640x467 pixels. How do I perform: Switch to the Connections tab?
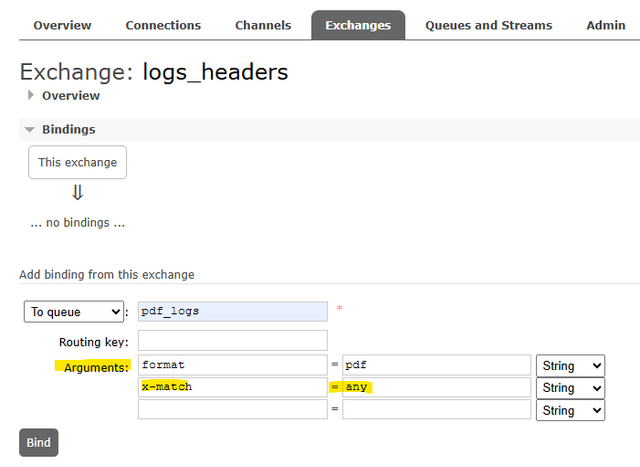(163, 25)
